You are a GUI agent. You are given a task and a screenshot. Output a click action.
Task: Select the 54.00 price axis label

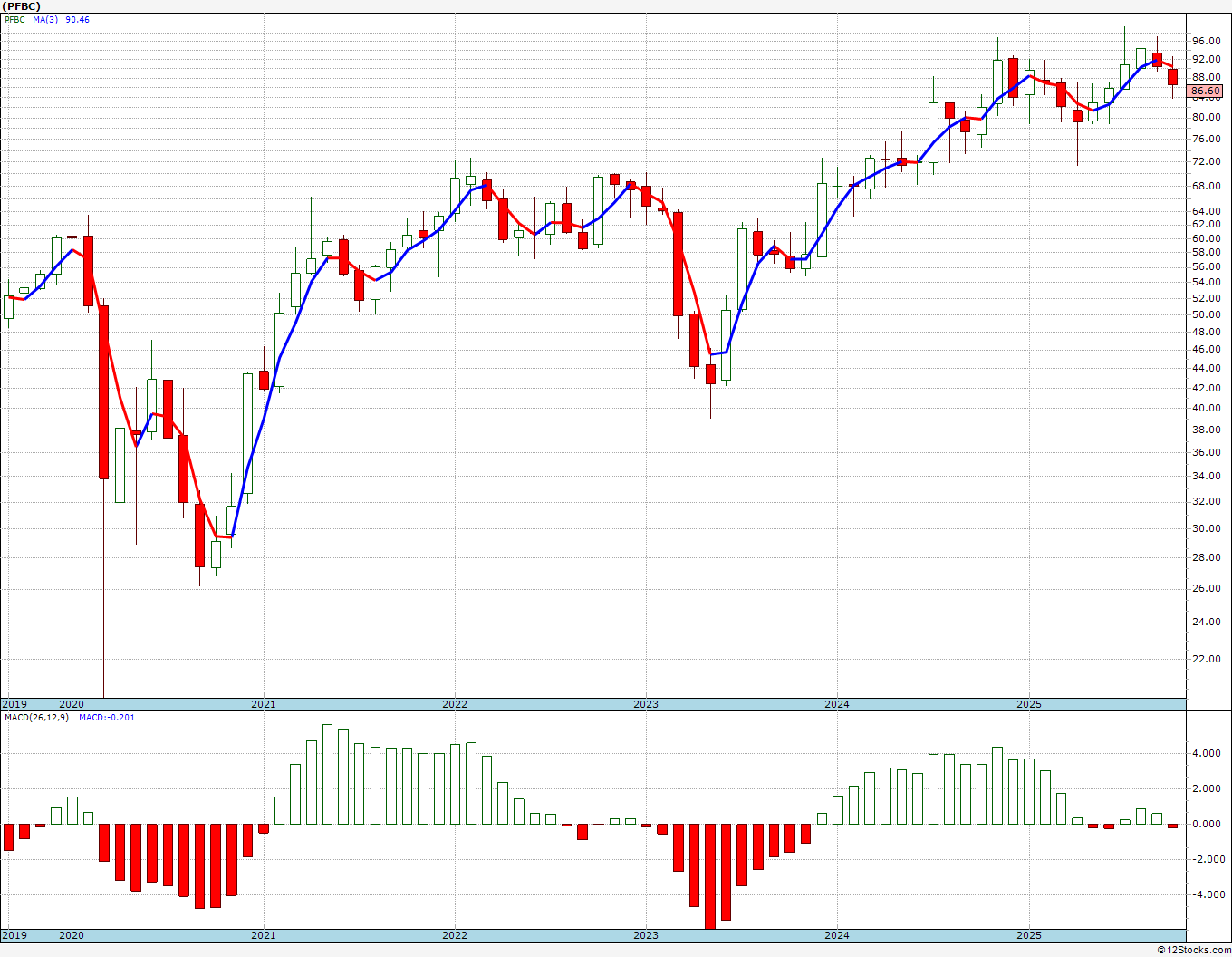[x=1207, y=282]
